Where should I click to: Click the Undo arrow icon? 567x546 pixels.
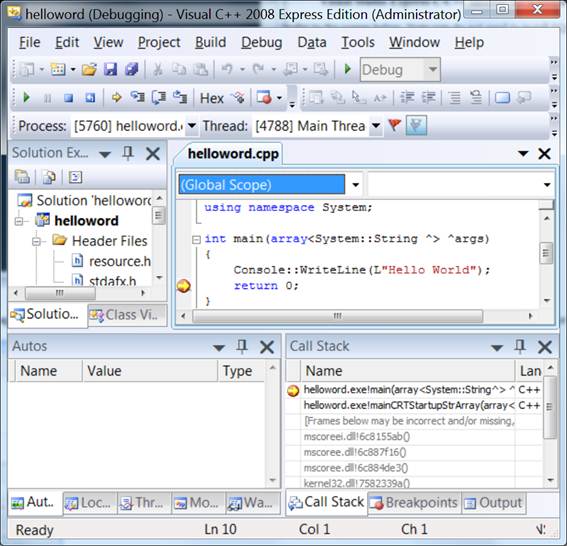pyautogui.click(x=227, y=68)
